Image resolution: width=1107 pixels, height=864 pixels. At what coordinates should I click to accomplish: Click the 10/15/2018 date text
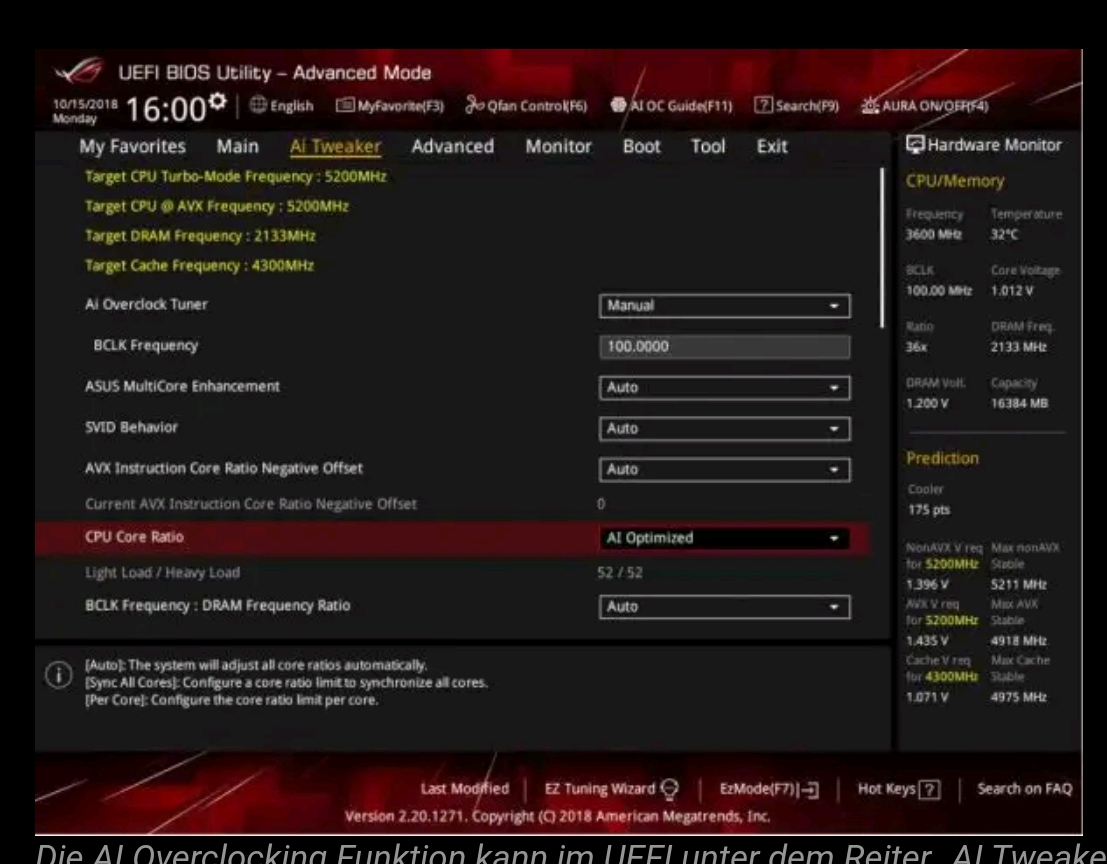coord(85,104)
